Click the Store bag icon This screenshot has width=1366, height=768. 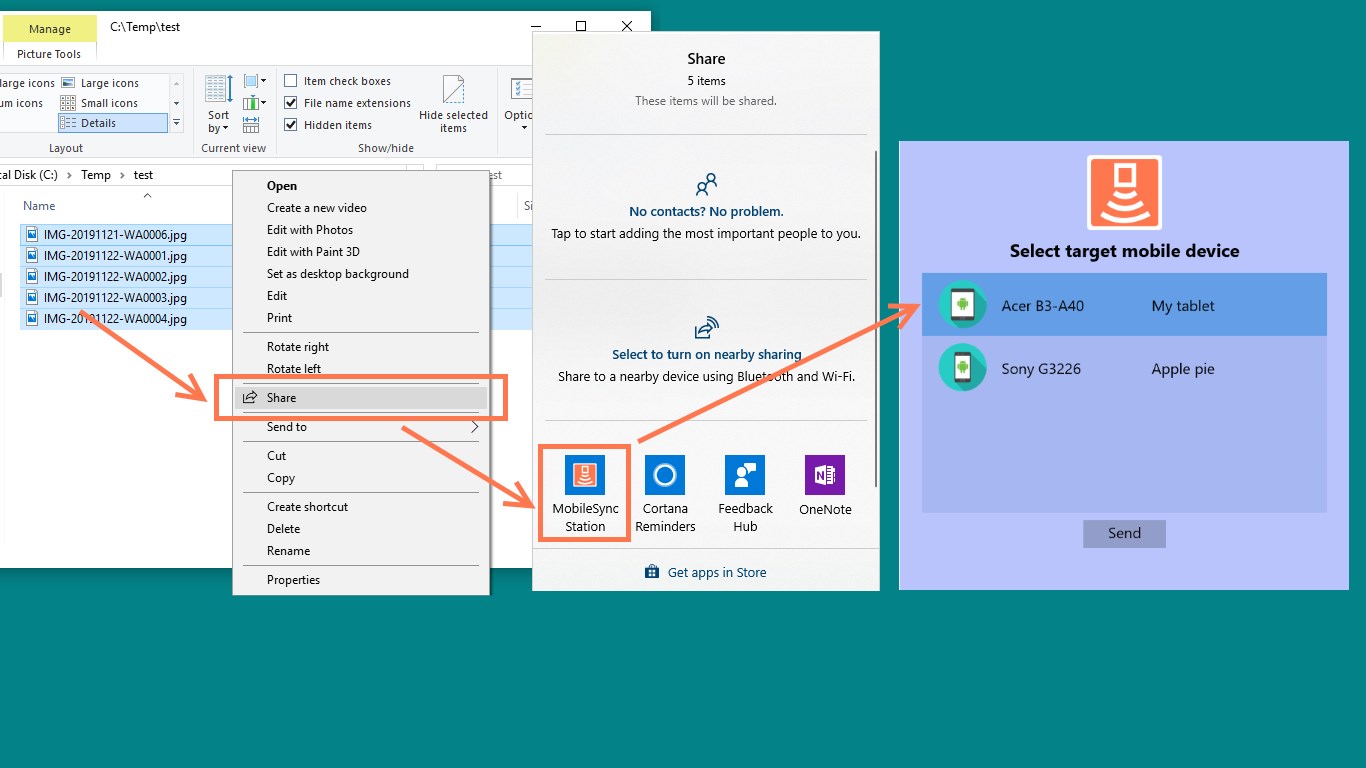pyautogui.click(x=652, y=572)
